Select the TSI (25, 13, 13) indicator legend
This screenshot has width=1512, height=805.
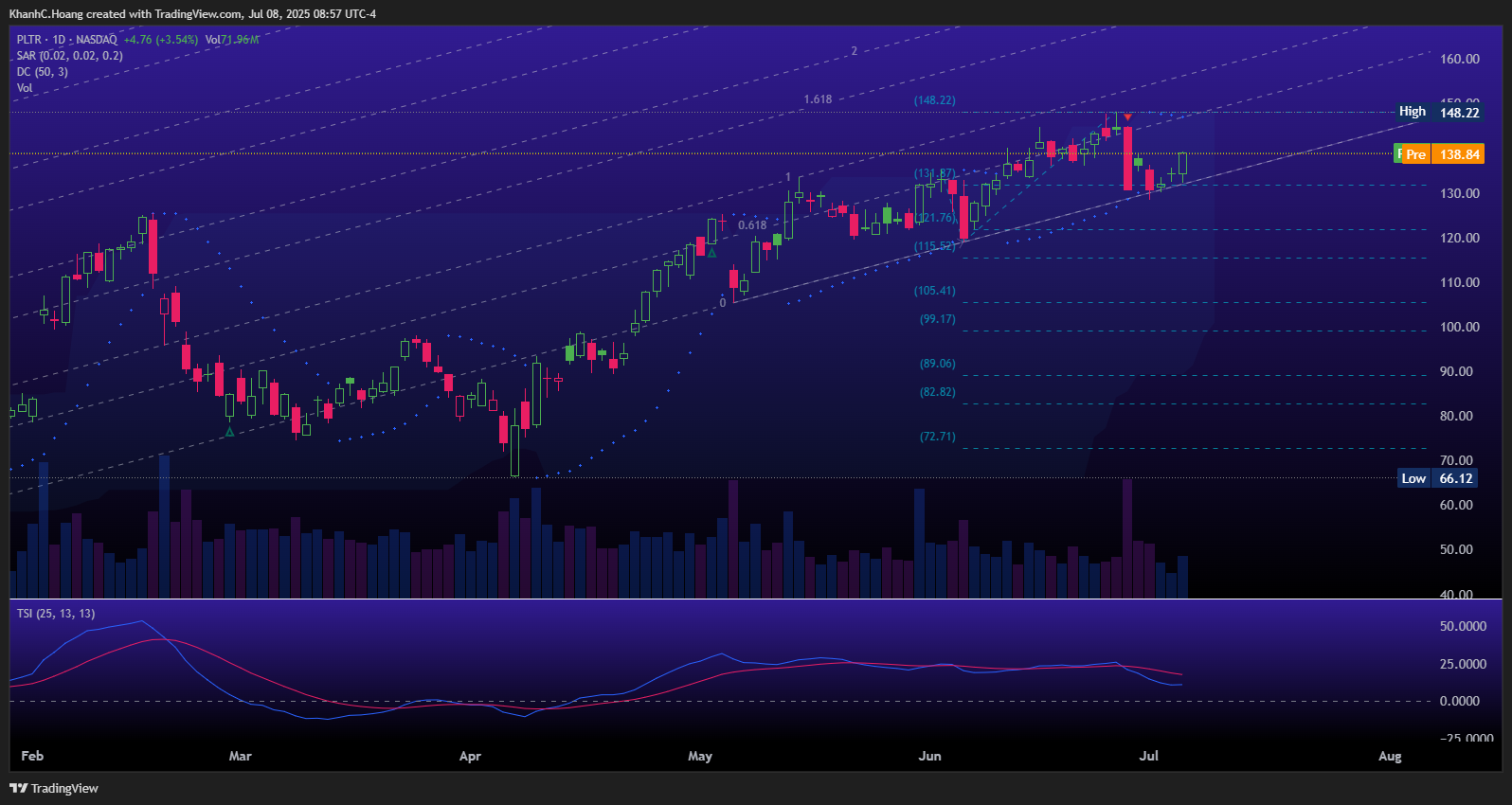[56, 614]
